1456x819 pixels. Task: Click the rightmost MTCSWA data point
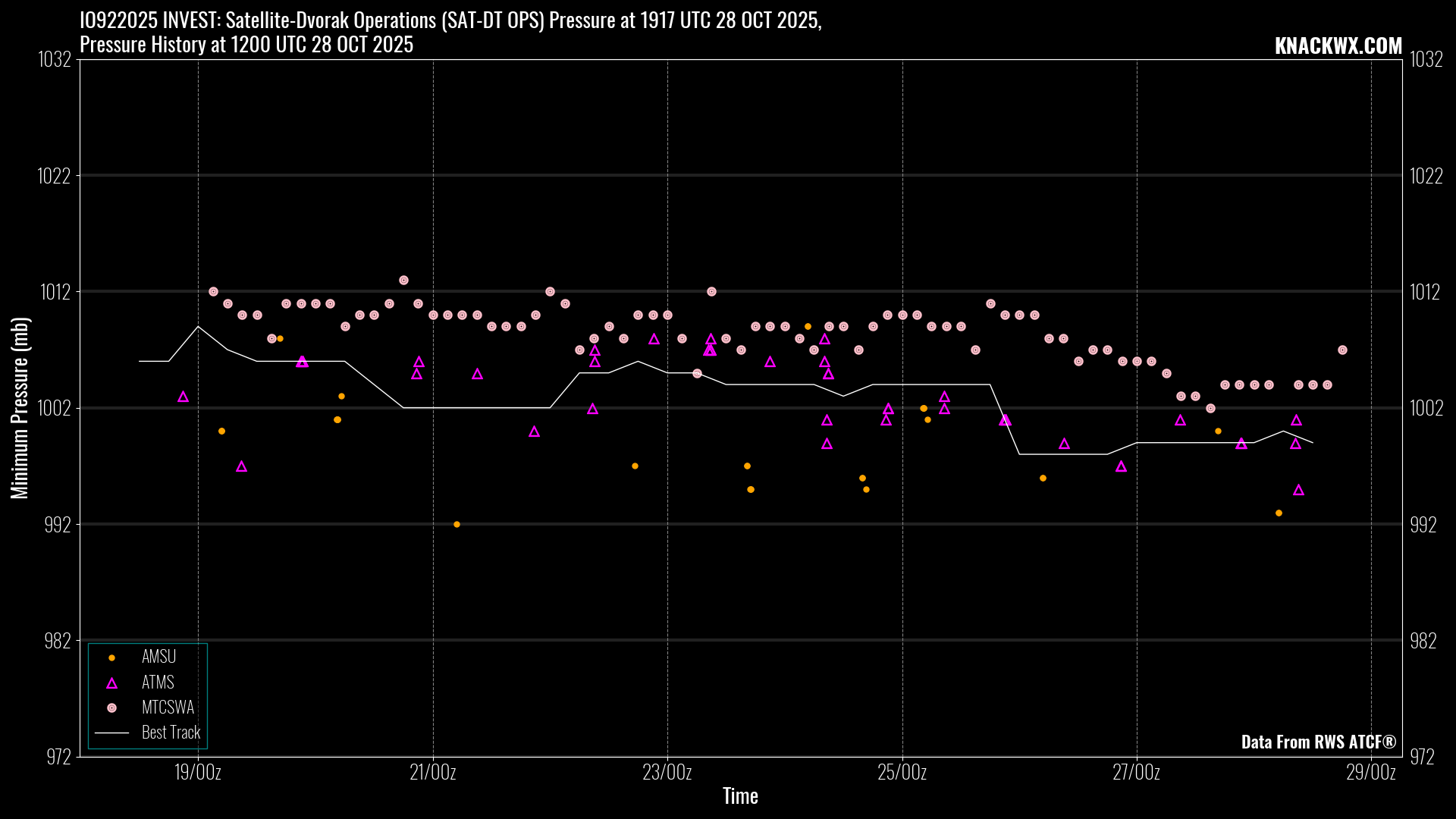tap(1342, 350)
